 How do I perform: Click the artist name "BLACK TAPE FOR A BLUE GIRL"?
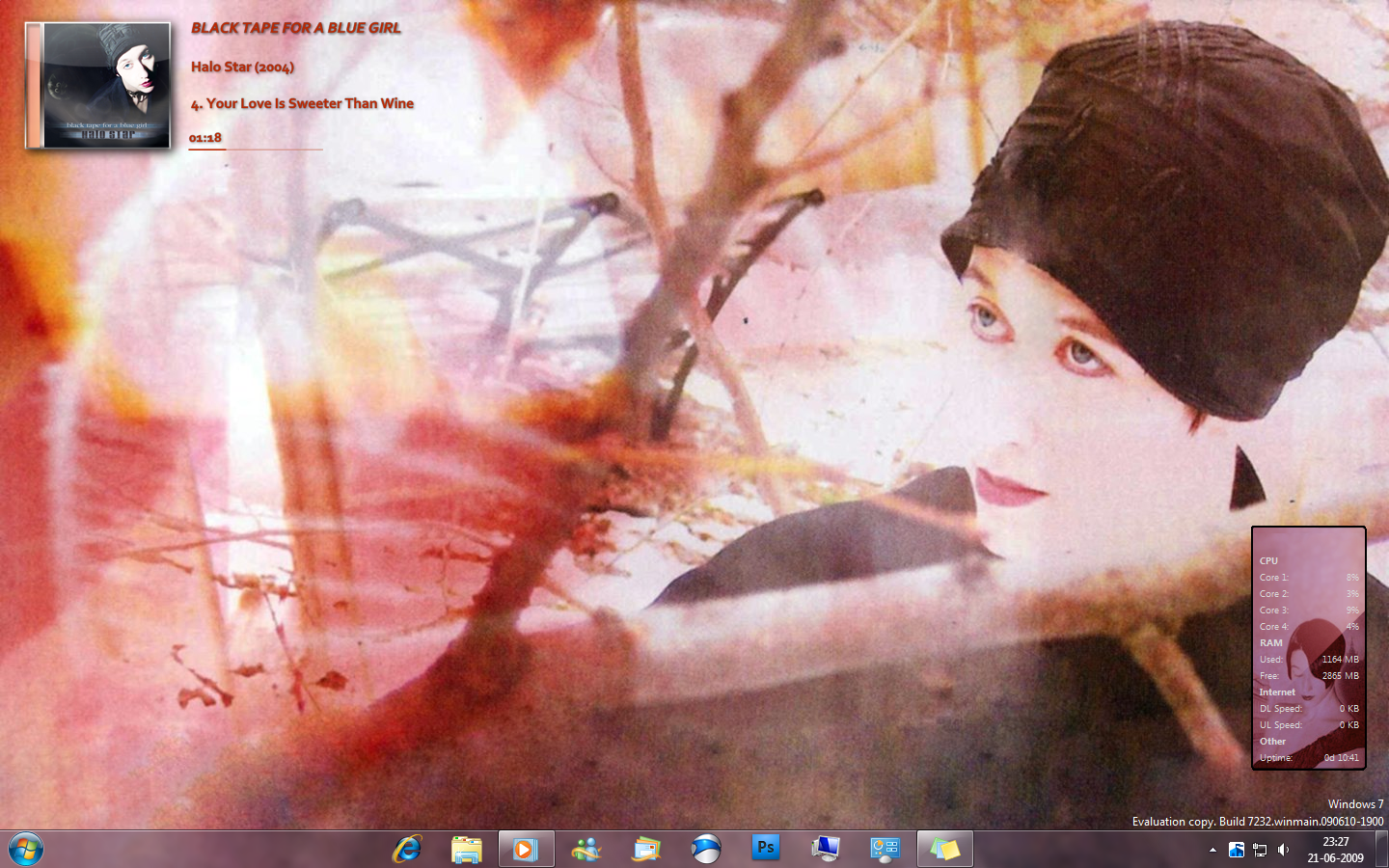(296, 28)
